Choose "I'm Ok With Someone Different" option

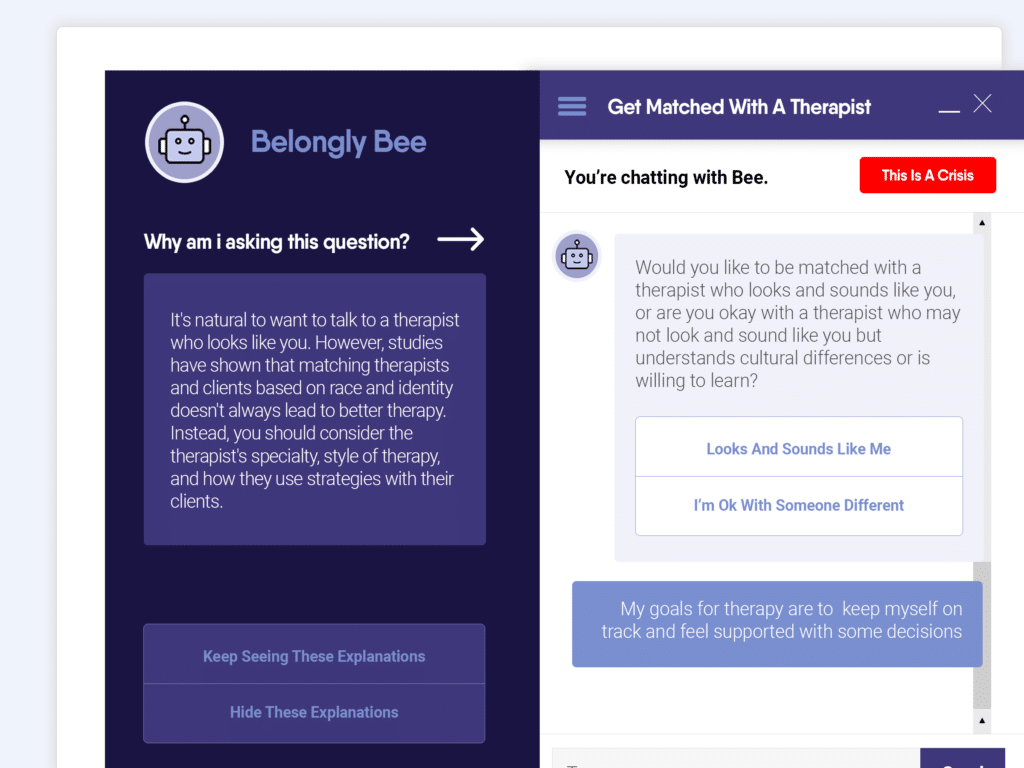coord(799,506)
